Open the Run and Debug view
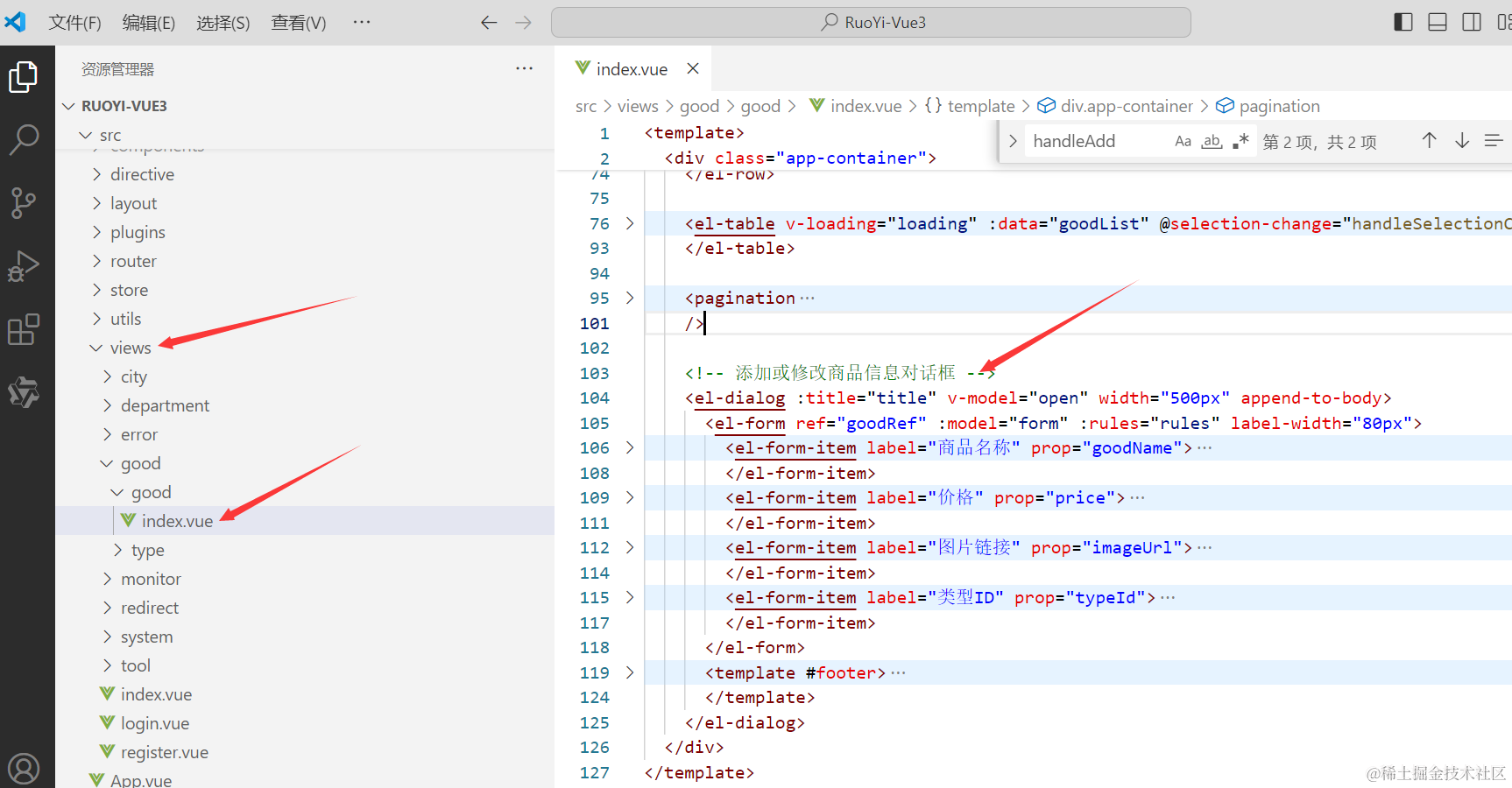Viewport: 1512px width, 788px height. (x=24, y=266)
